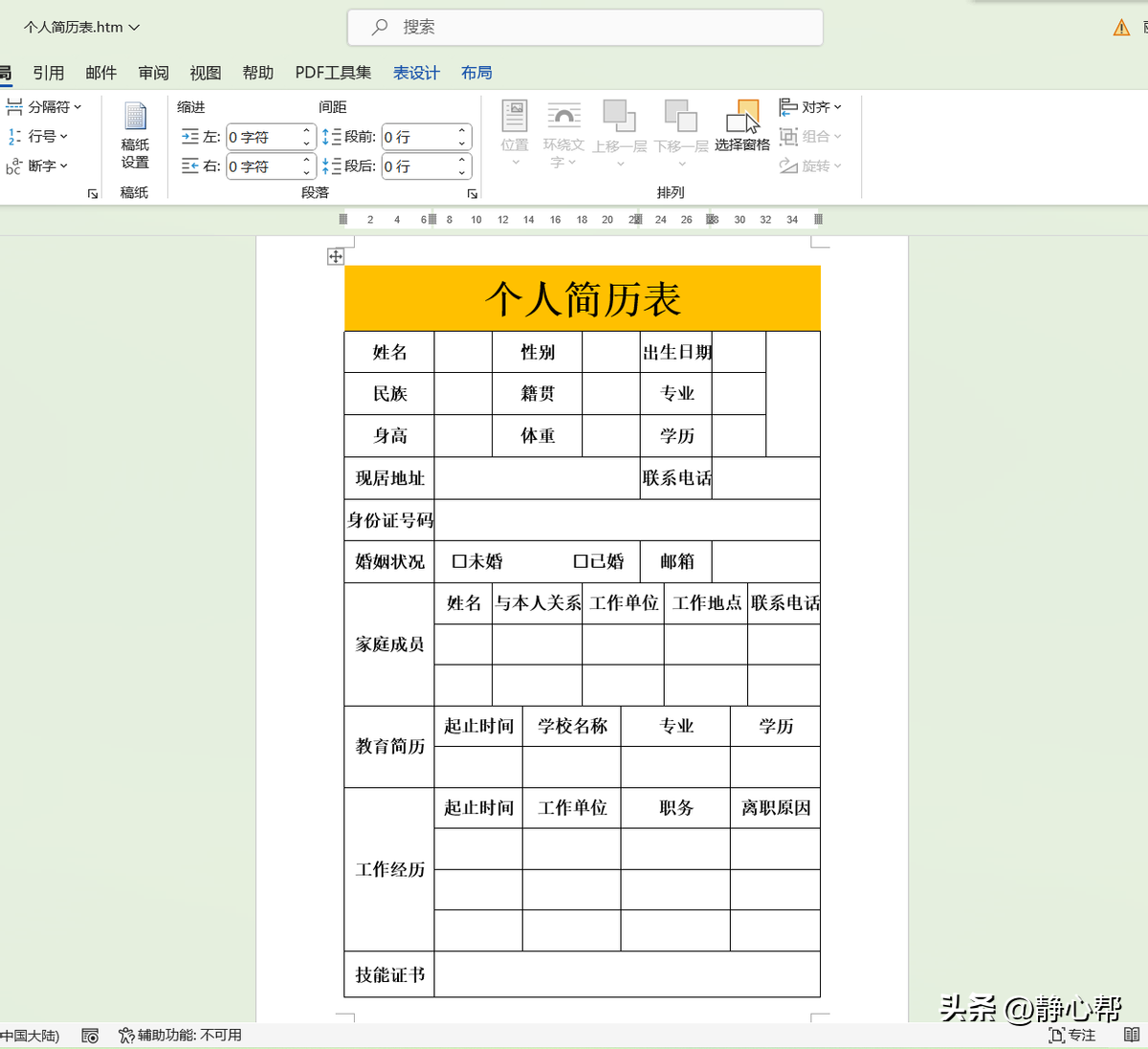Click the 姓名 cell in first row
The image size is (1148, 1049).
click(x=389, y=352)
